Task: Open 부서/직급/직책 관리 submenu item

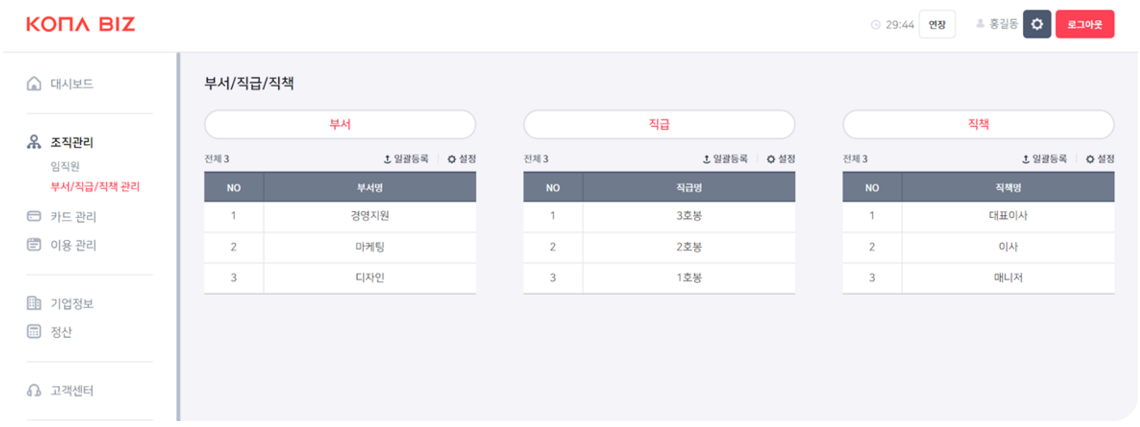Action: [x=95, y=187]
